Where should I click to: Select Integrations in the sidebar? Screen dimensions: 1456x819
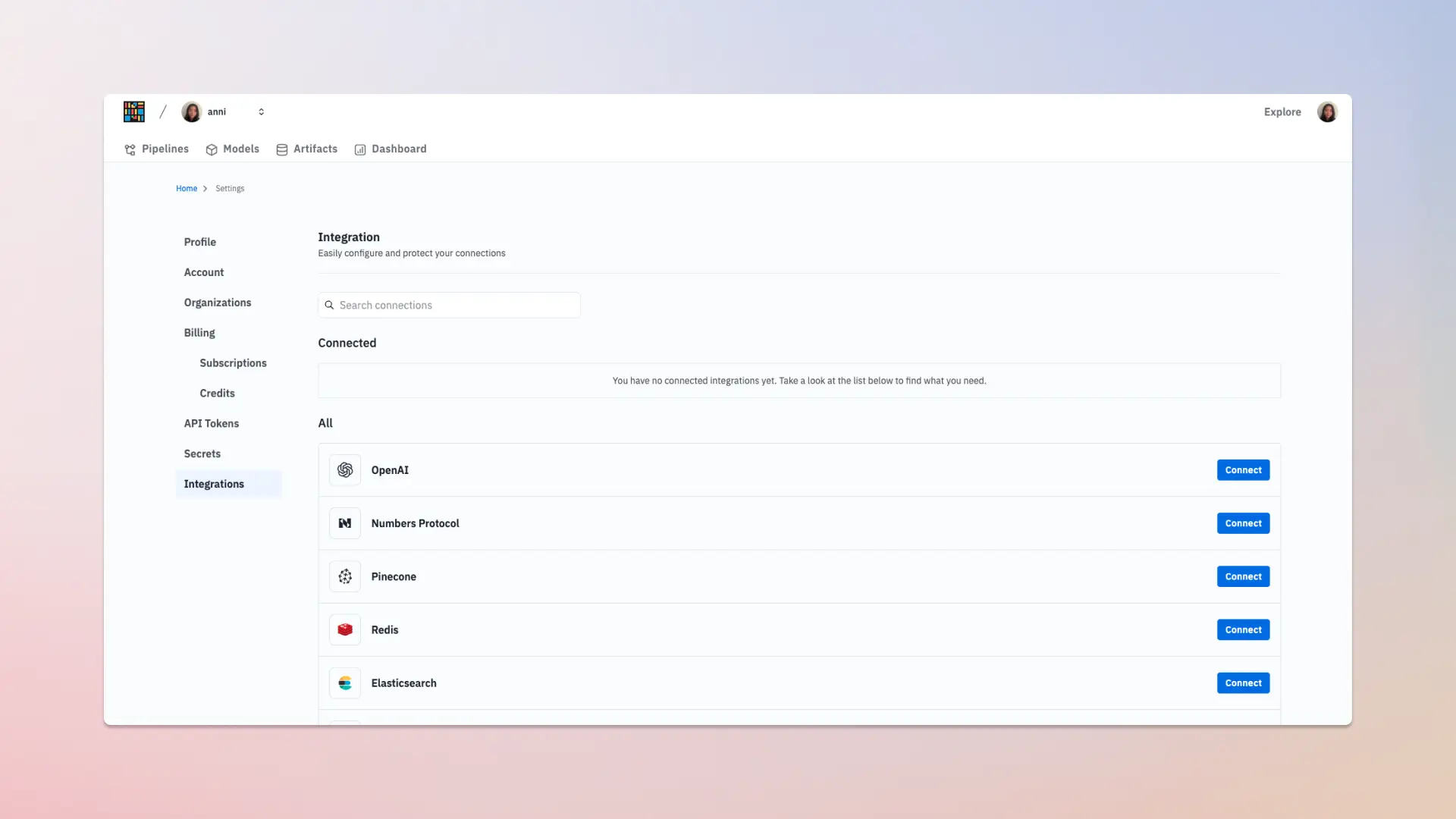(x=228, y=484)
